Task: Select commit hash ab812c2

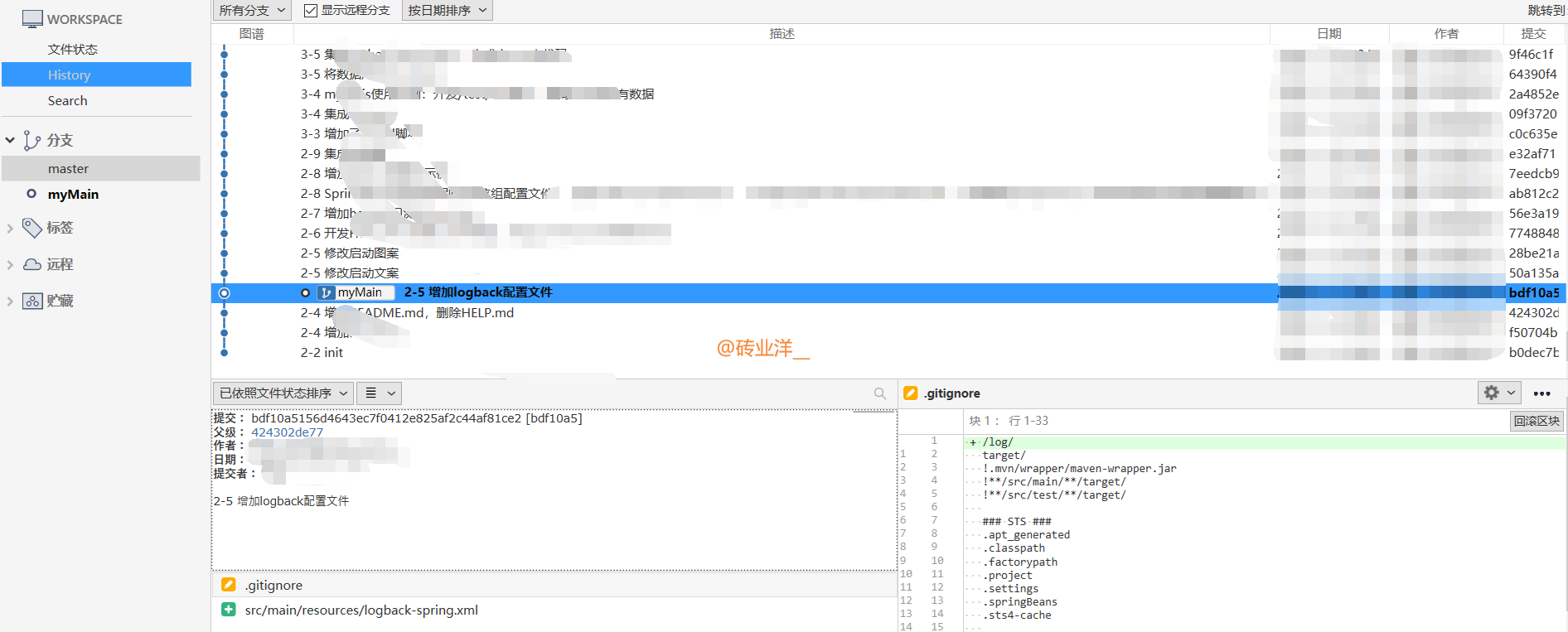Action: point(1533,193)
